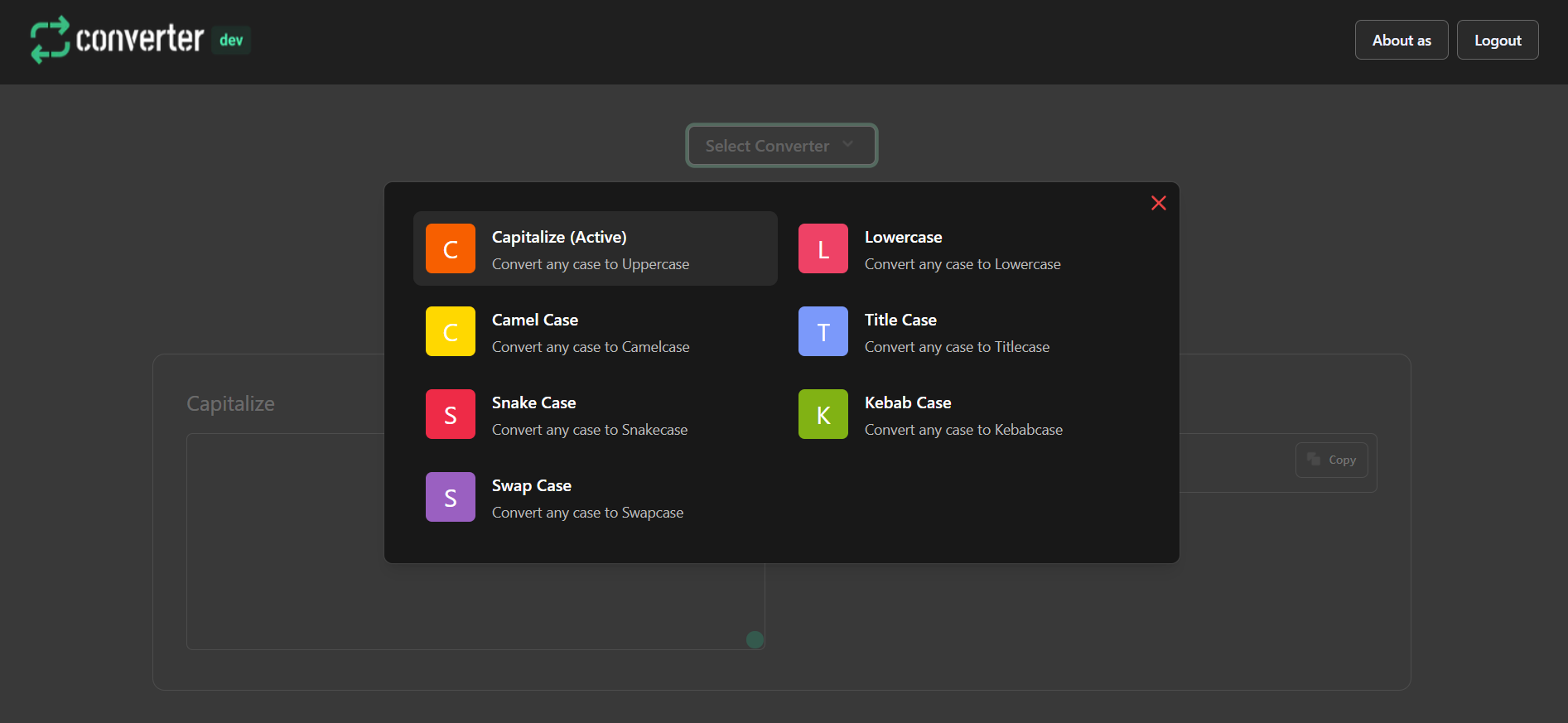Choose the Swap Case converter
The image size is (1568, 723).
tap(596, 497)
